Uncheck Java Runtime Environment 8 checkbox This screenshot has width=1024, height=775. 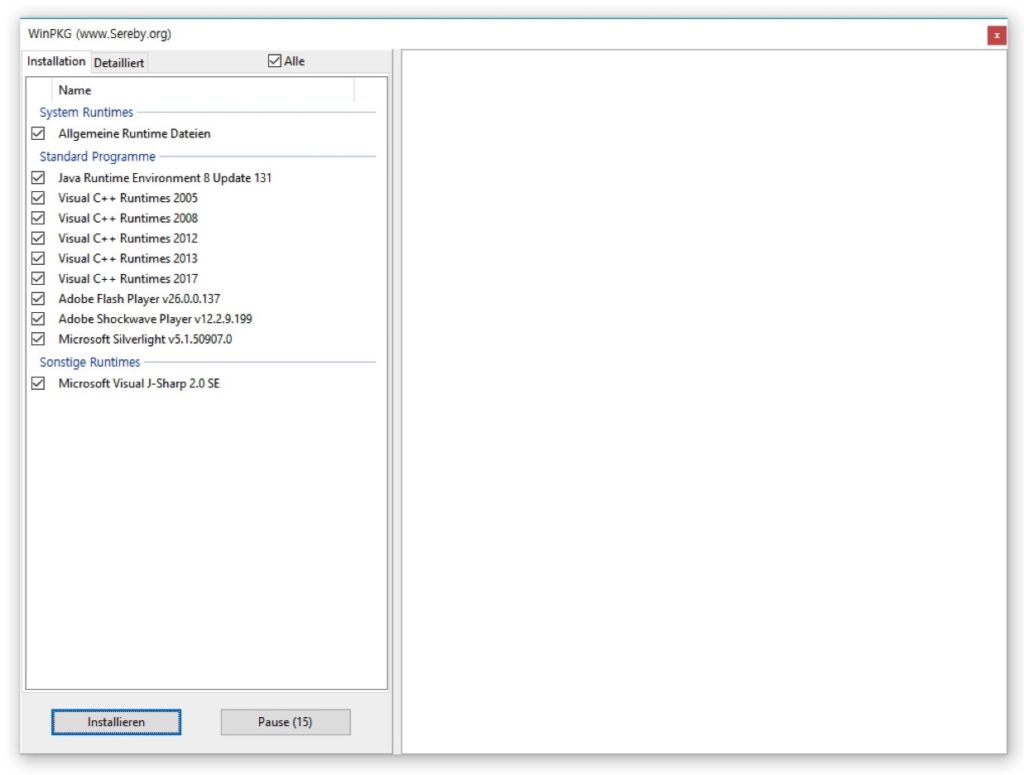[x=38, y=178]
